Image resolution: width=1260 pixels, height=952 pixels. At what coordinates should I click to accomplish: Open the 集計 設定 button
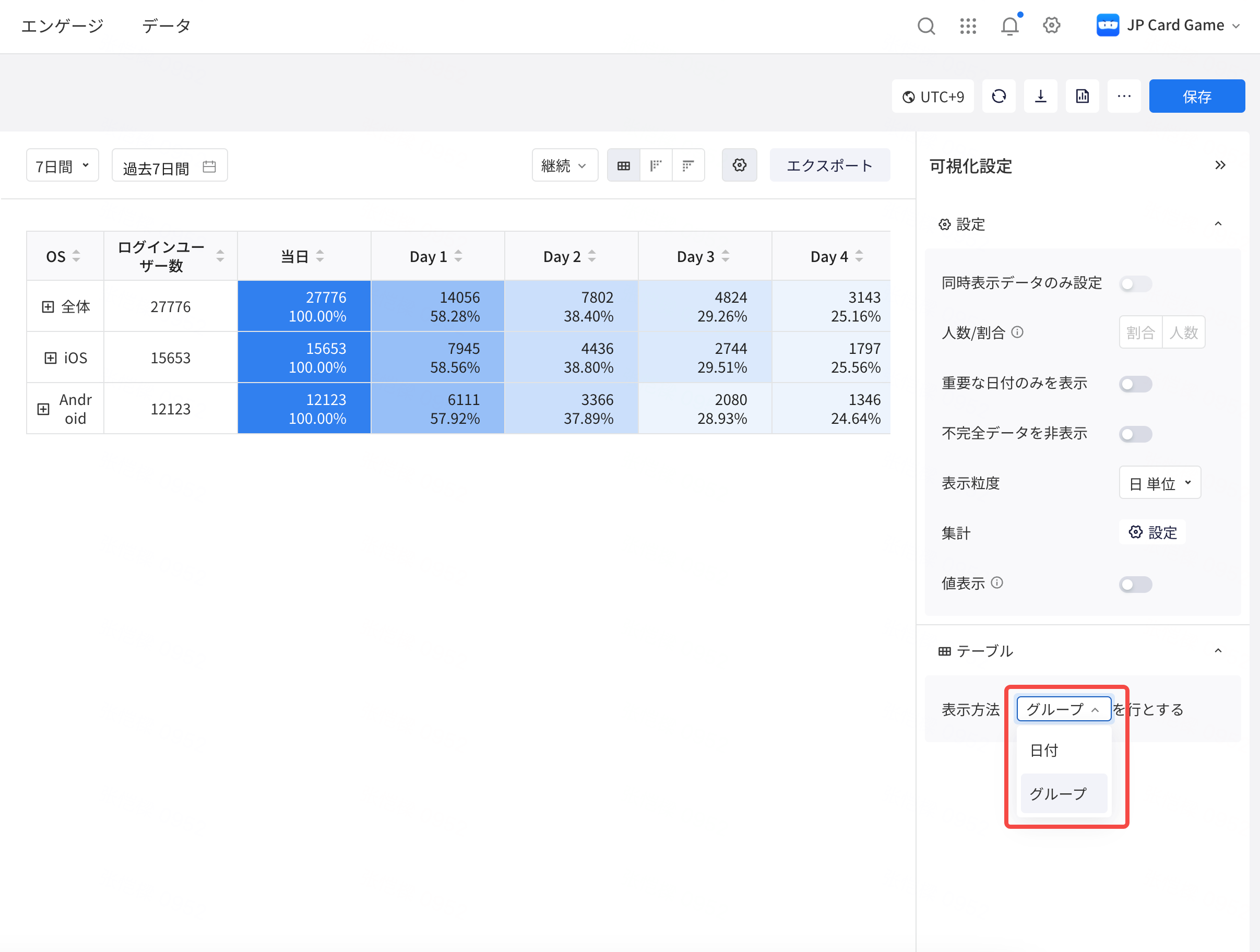click(1152, 533)
